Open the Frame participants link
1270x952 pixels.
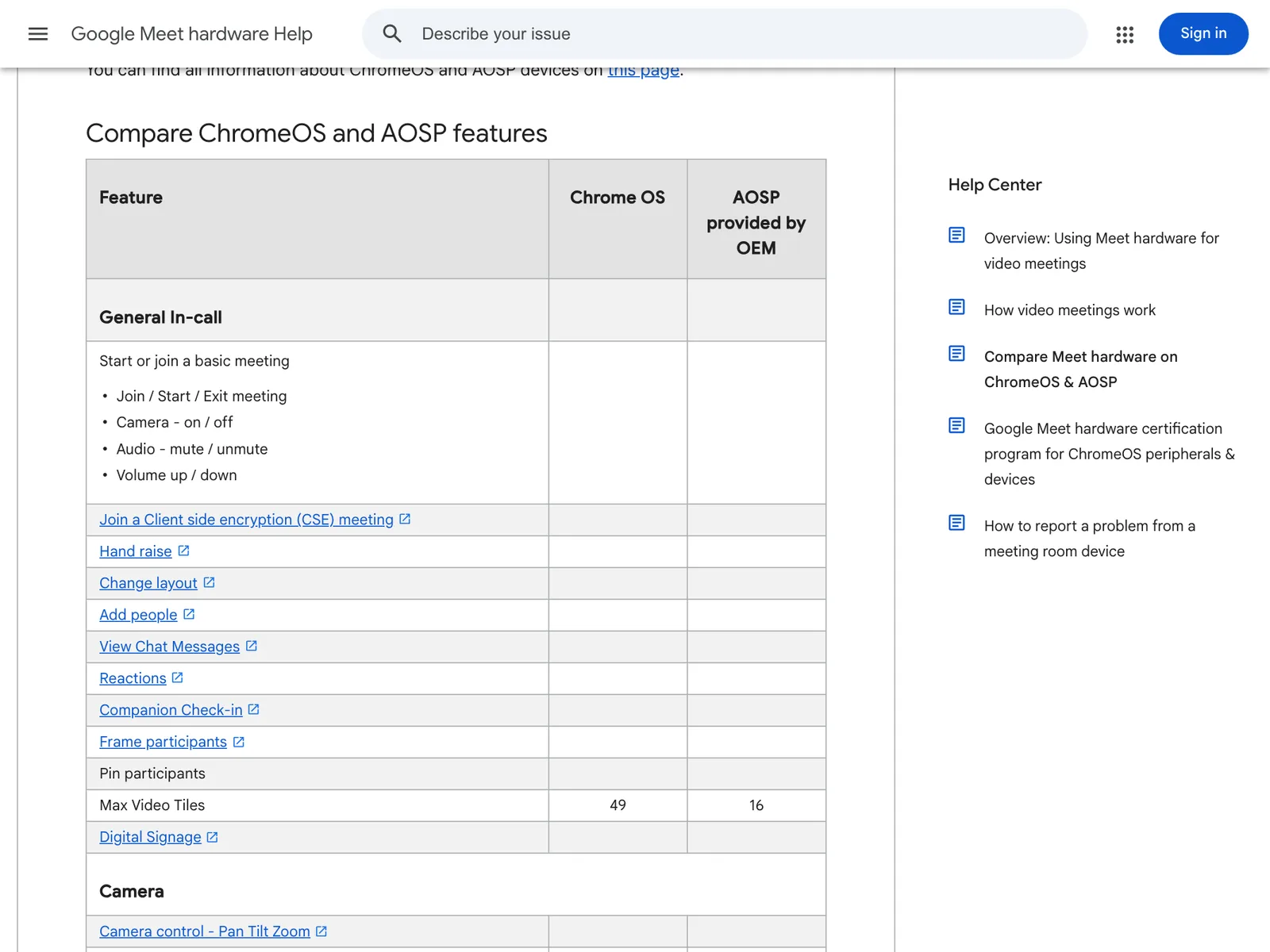(163, 742)
